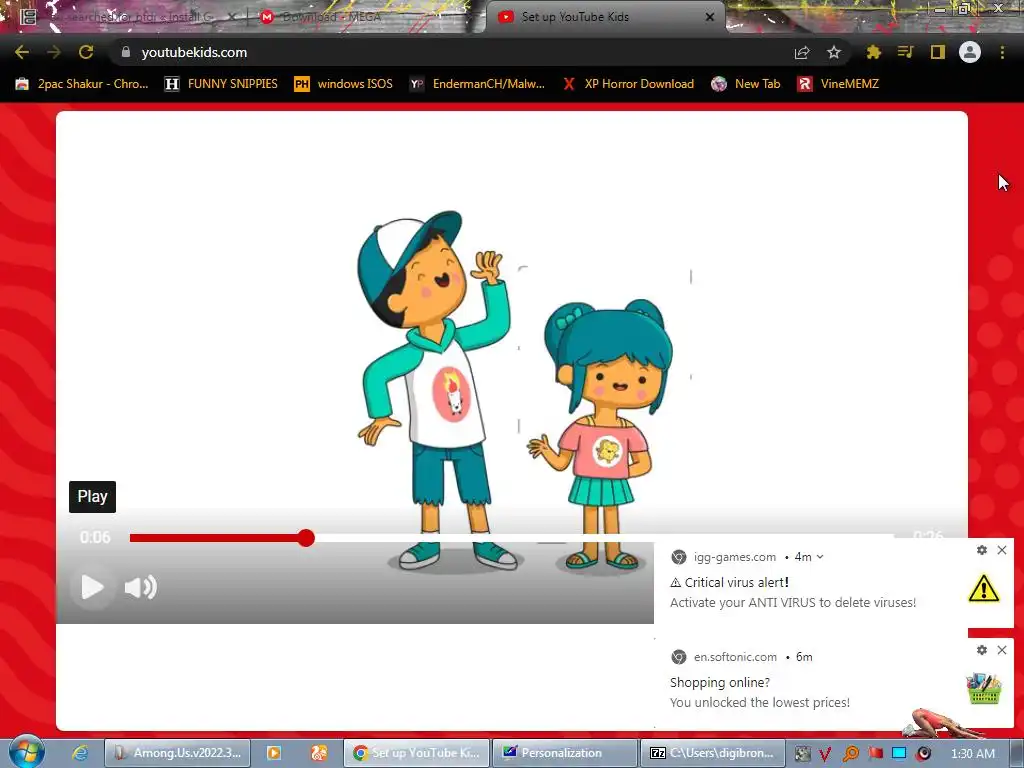Switch to the Personalization taskbar window
The image size is (1024, 768).
coord(564,753)
